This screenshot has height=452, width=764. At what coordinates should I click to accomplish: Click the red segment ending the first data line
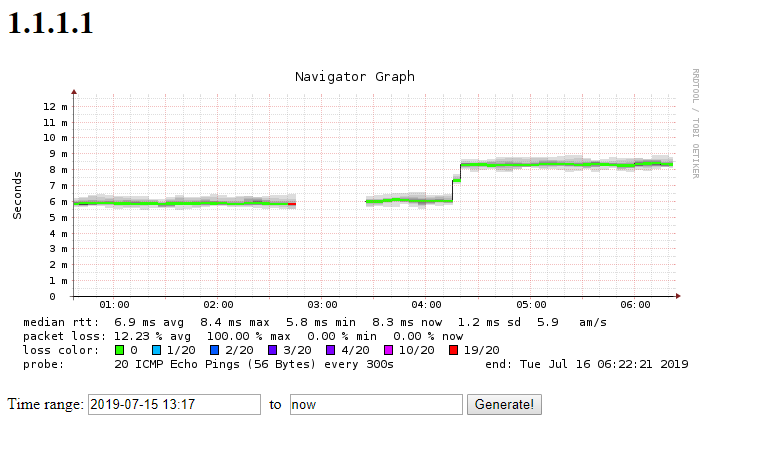coord(292,204)
